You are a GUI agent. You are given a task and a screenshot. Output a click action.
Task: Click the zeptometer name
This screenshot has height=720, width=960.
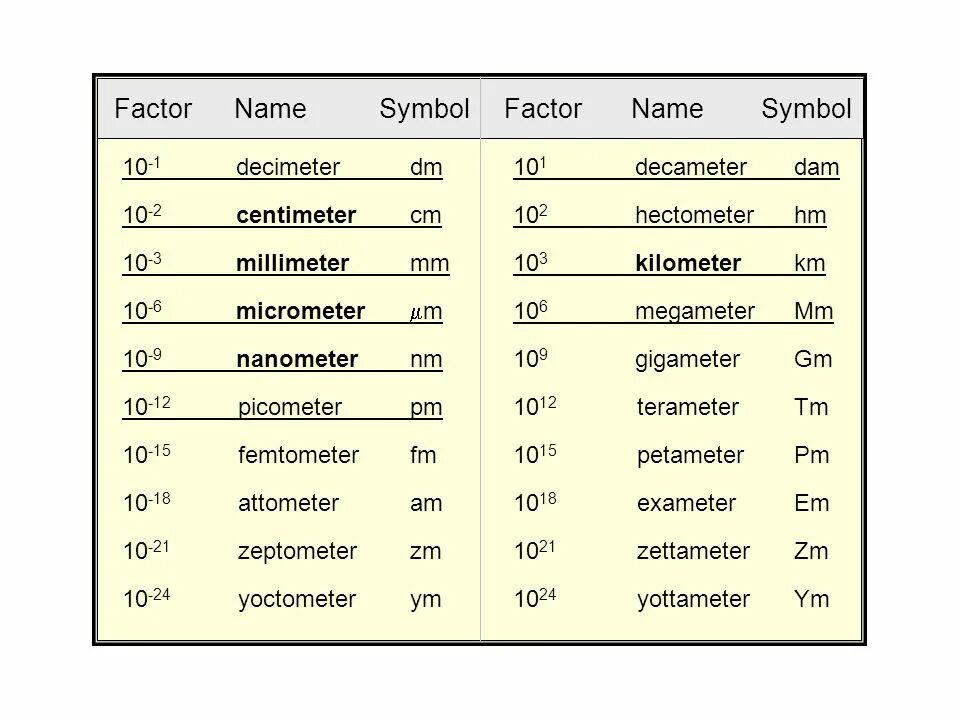[x=297, y=552]
